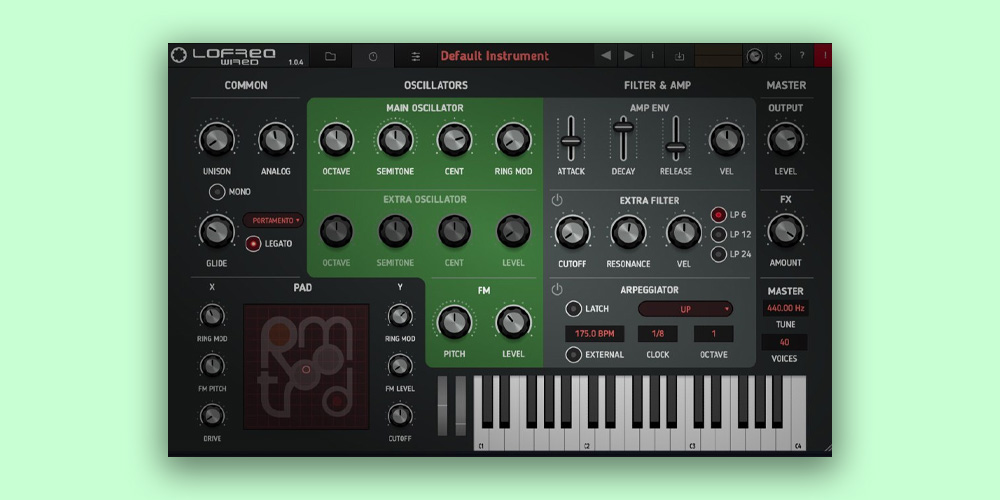
Task: Click the Y axis Cutoff knob
Action: click(x=400, y=415)
